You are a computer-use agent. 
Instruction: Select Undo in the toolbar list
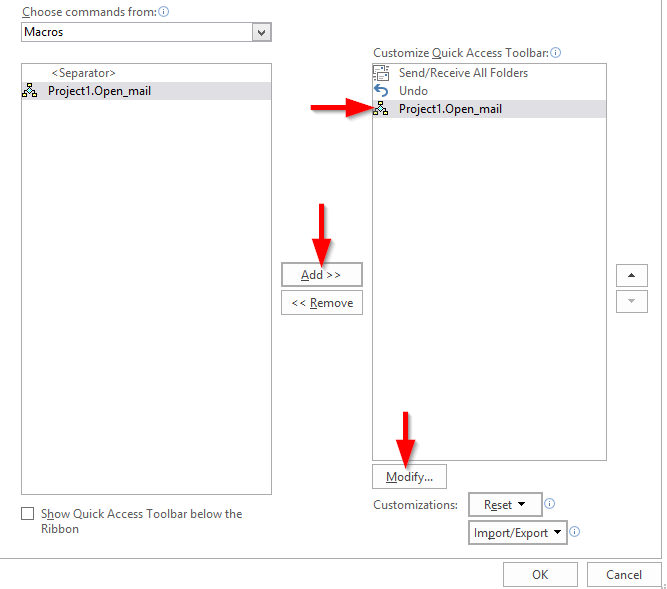tap(489, 91)
